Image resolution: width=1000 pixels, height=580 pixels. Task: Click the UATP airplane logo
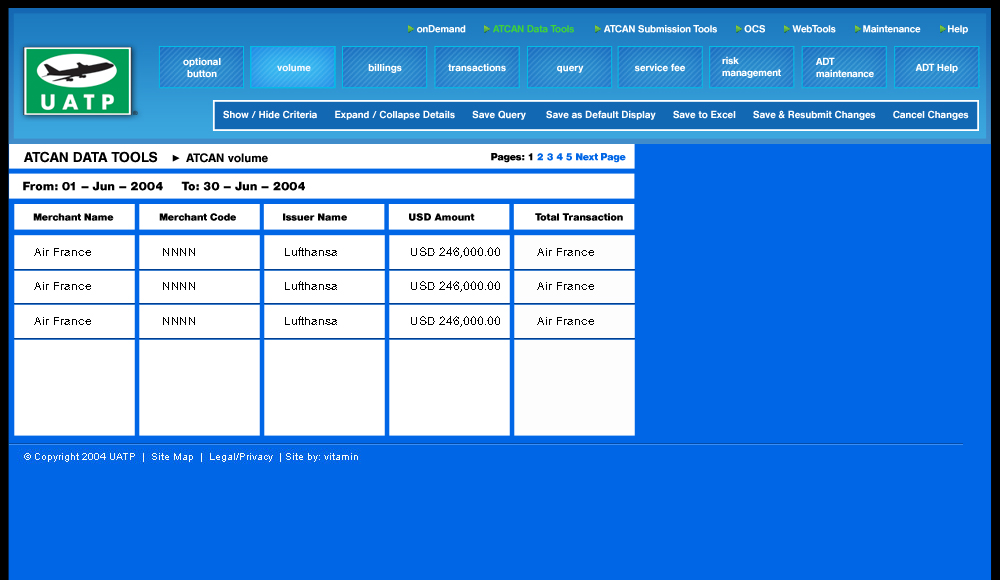click(x=78, y=81)
